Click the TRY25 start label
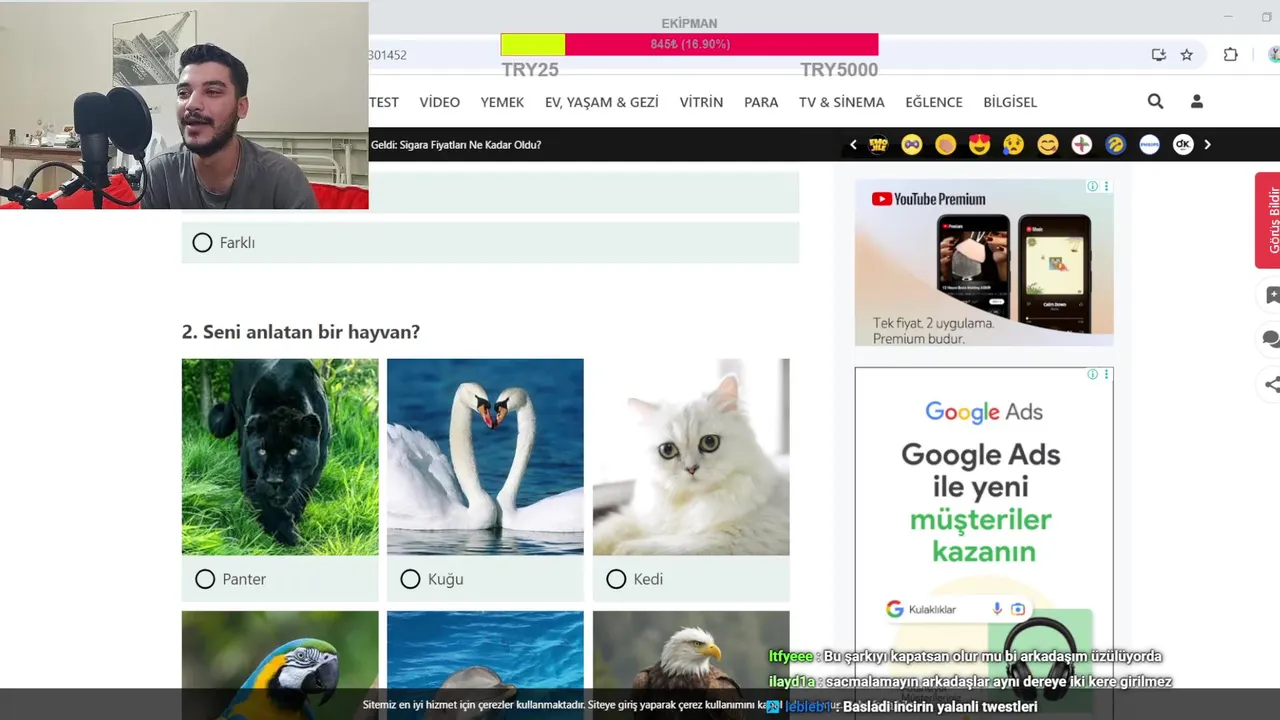The width and height of the screenshot is (1280, 720). pyautogui.click(x=530, y=70)
